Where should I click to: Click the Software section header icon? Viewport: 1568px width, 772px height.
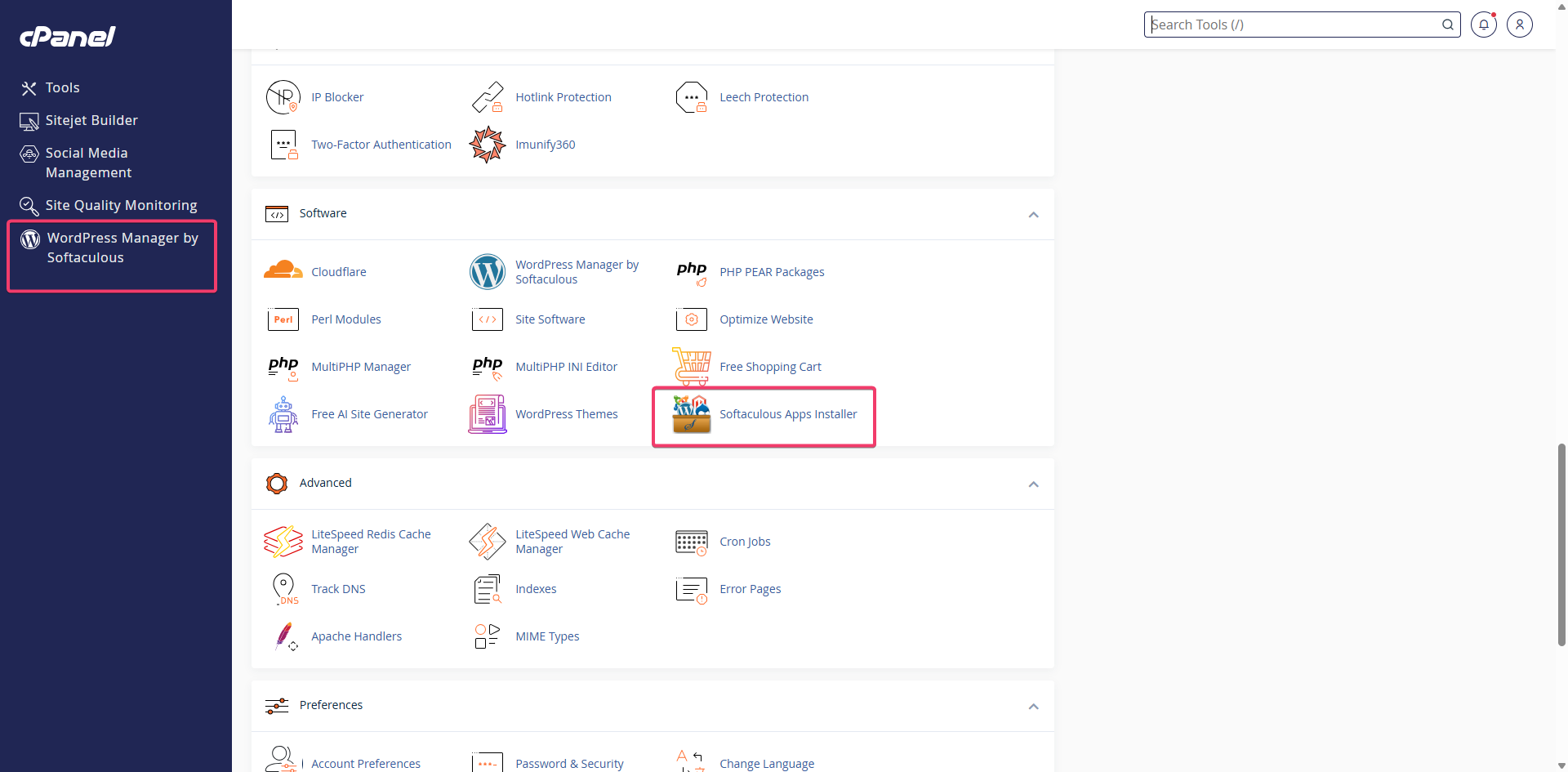coord(277,214)
